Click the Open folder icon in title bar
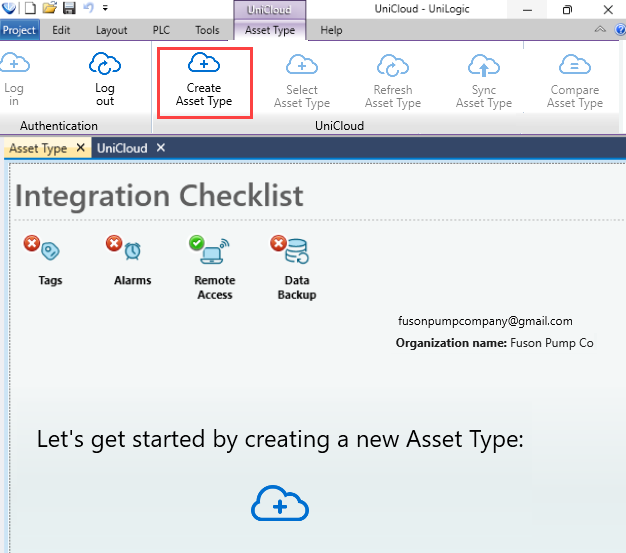 click(48, 9)
